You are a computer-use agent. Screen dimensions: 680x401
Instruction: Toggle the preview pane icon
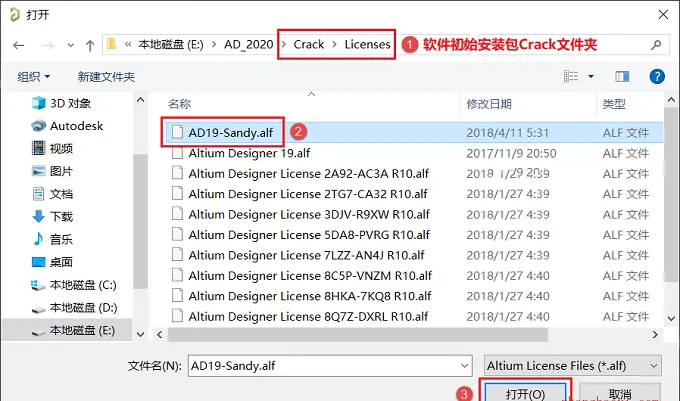point(622,77)
